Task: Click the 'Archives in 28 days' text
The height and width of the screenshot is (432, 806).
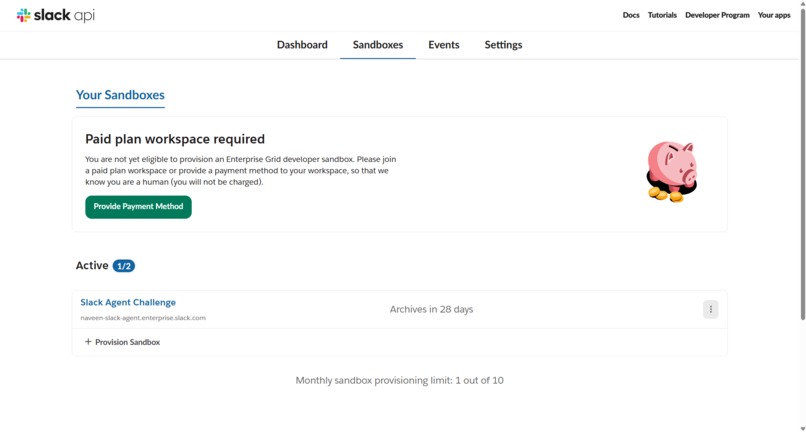Action: (x=431, y=310)
